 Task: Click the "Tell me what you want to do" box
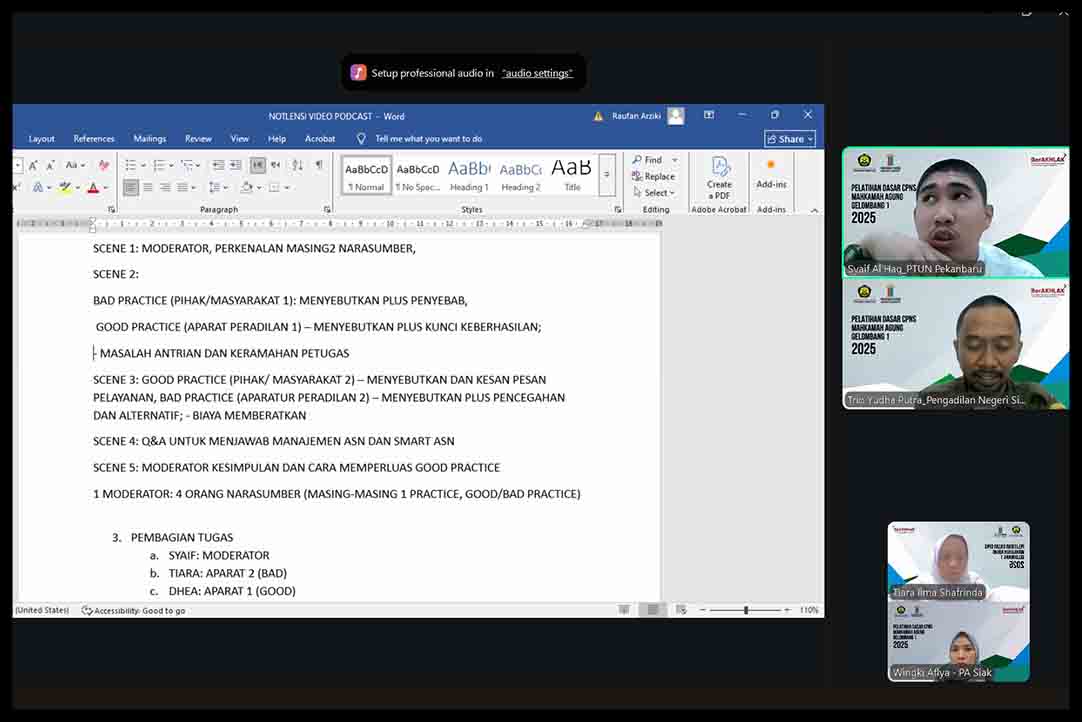(x=428, y=139)
